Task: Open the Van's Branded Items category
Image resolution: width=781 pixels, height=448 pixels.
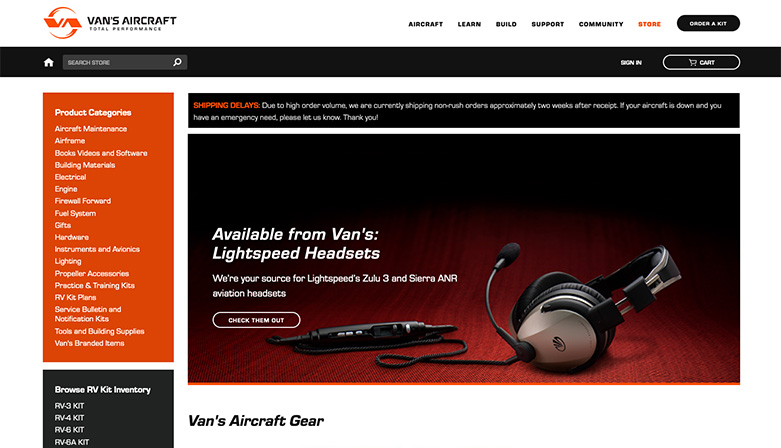Action: (90, 343)
